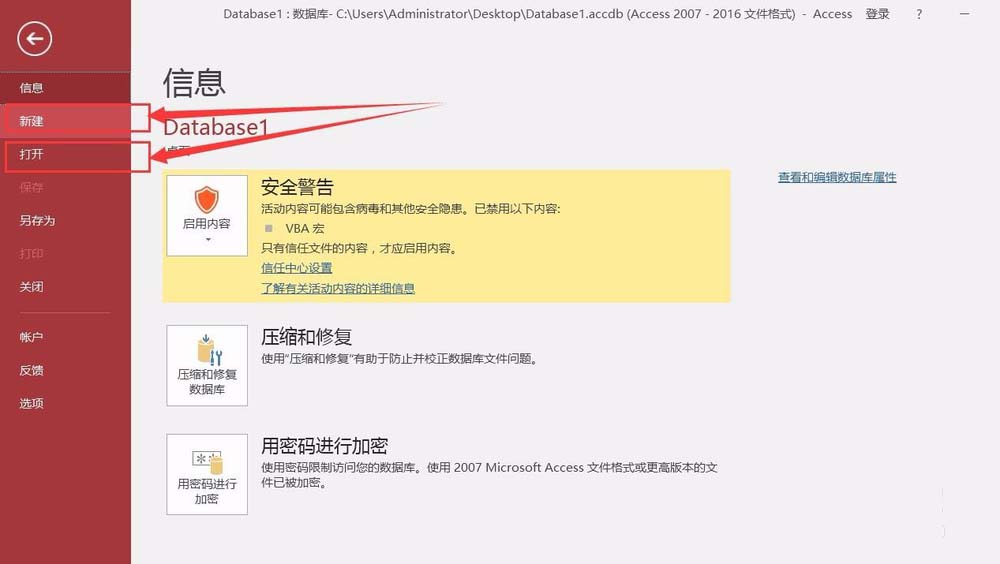Choose 关闭 in the sidebar

tap(65, 286)
